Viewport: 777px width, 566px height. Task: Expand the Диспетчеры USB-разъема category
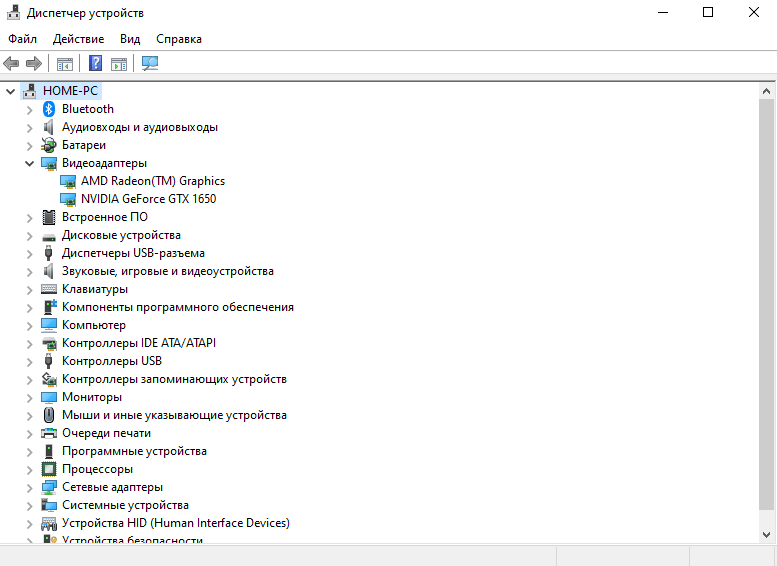[30, 254]
